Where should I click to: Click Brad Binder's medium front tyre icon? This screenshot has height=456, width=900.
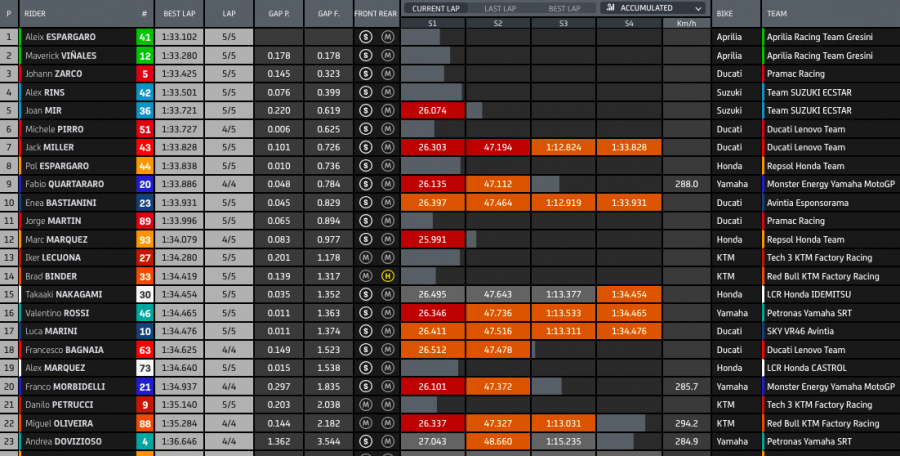click(x=366, y=276)
